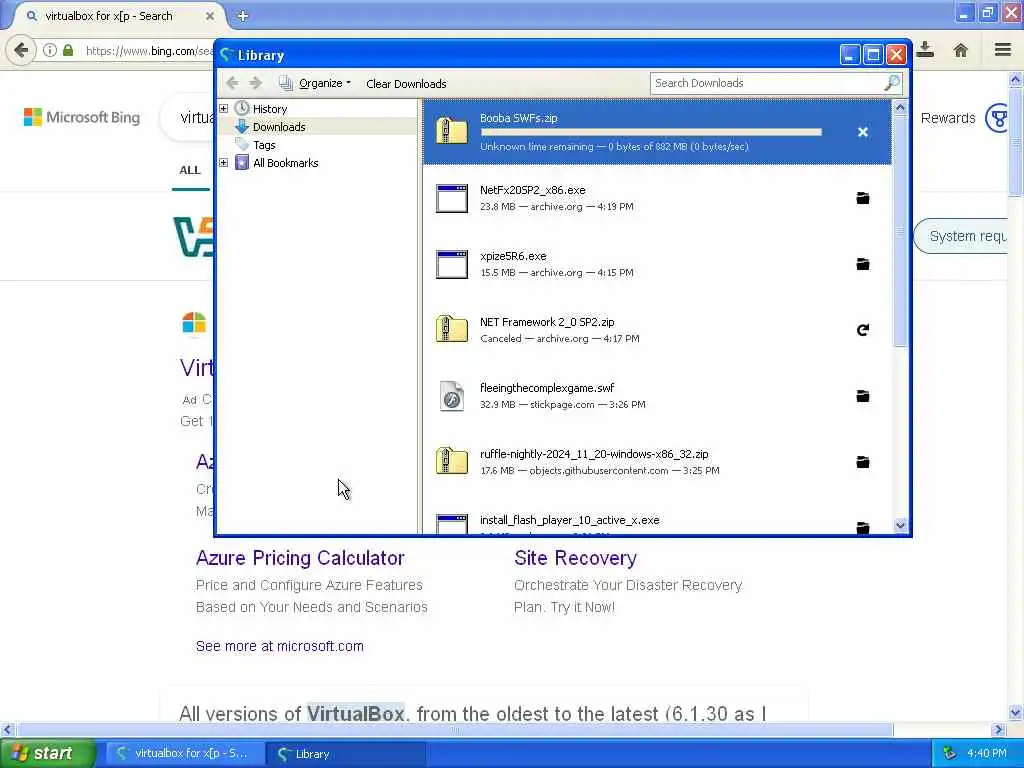
Task: Click See more at microsoft.com
Action: click(x=280, y=646)
